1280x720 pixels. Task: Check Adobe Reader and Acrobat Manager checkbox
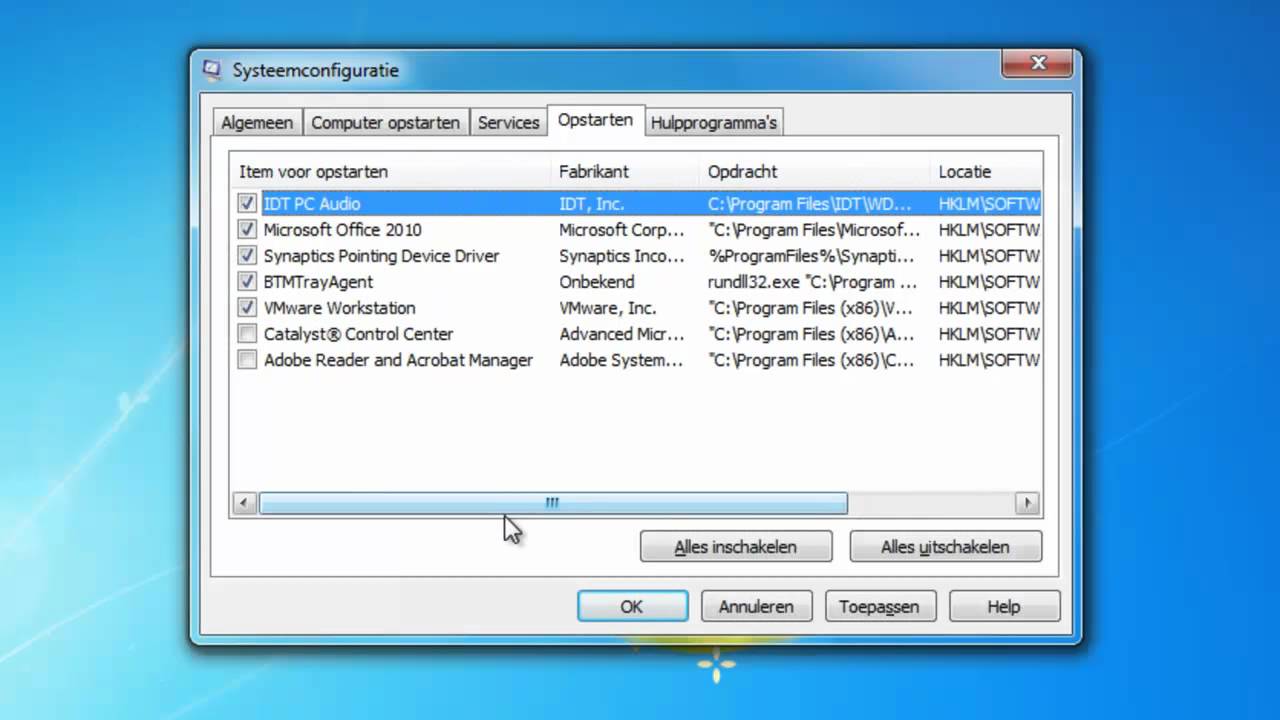click(247, 360)
